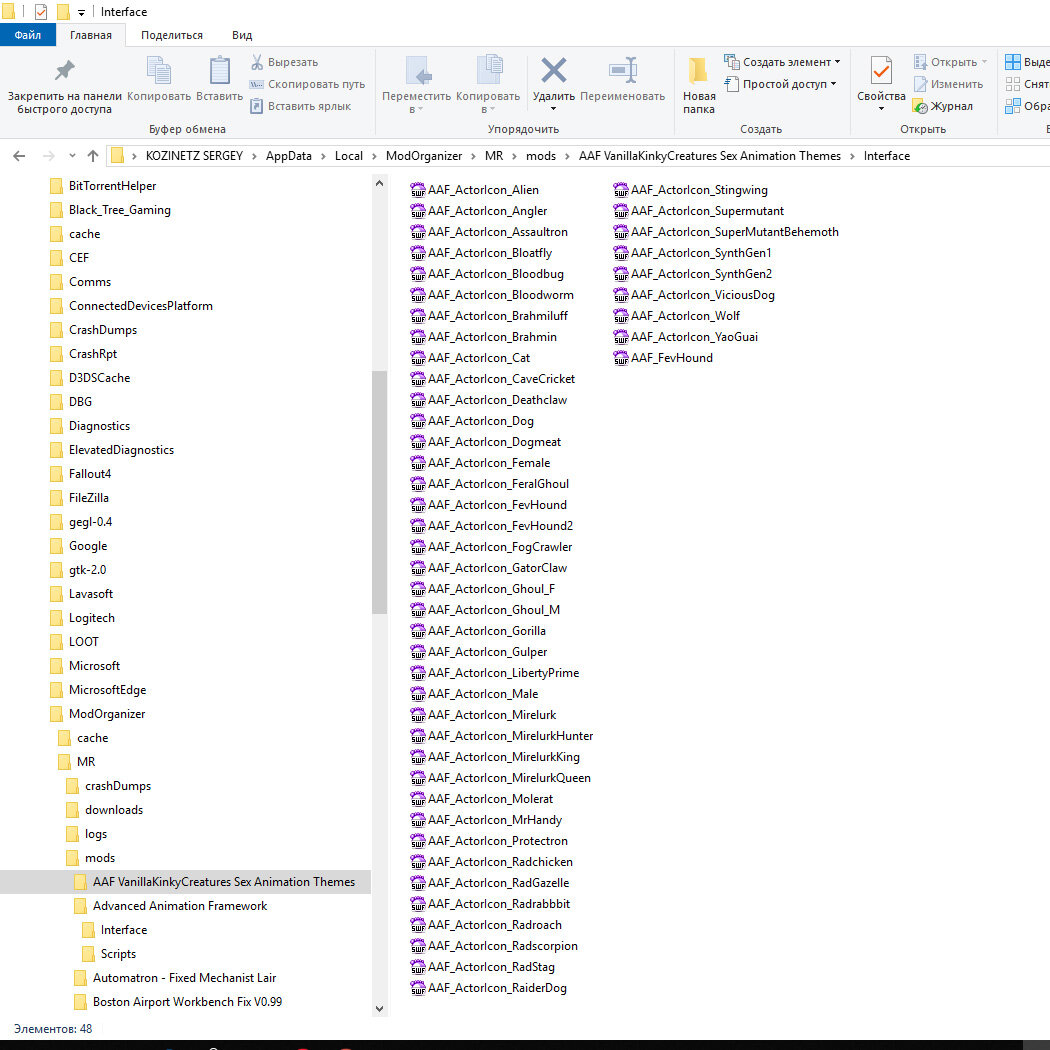Switch to the Вид ribbon tab

pyautogui.click(x=242, y=35)
